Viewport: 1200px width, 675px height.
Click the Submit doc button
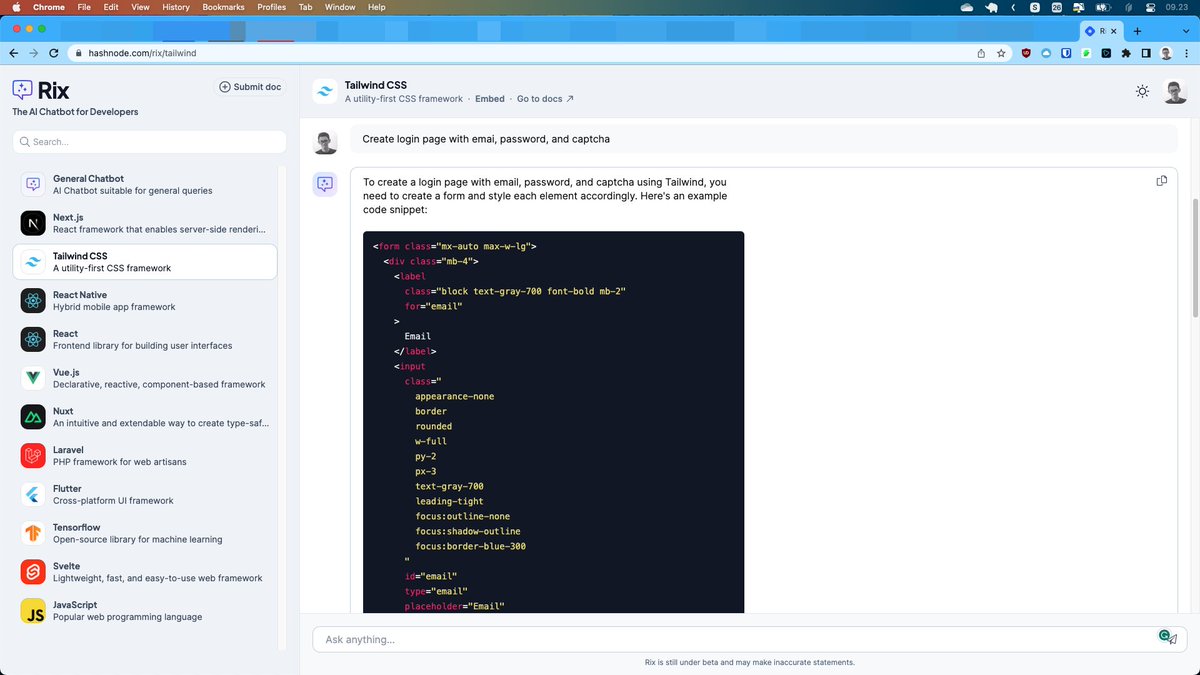(250, 87)
